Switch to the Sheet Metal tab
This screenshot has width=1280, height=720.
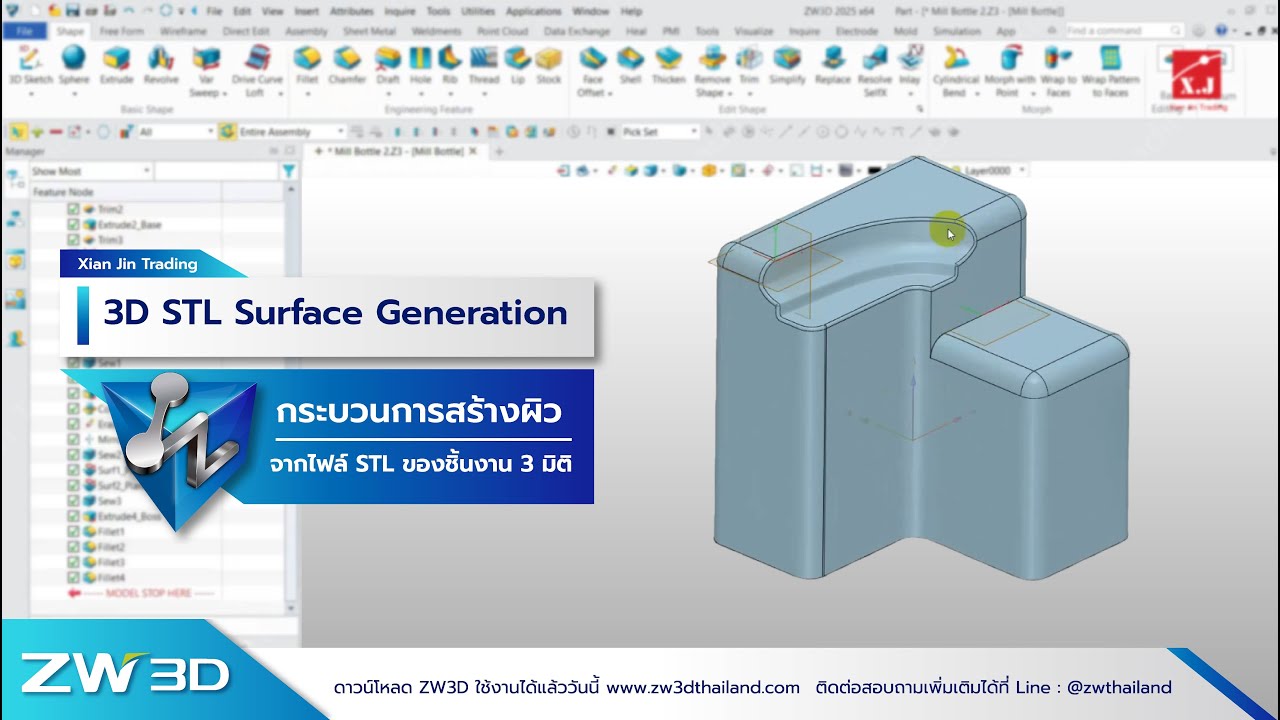click(x=370, y=31)
